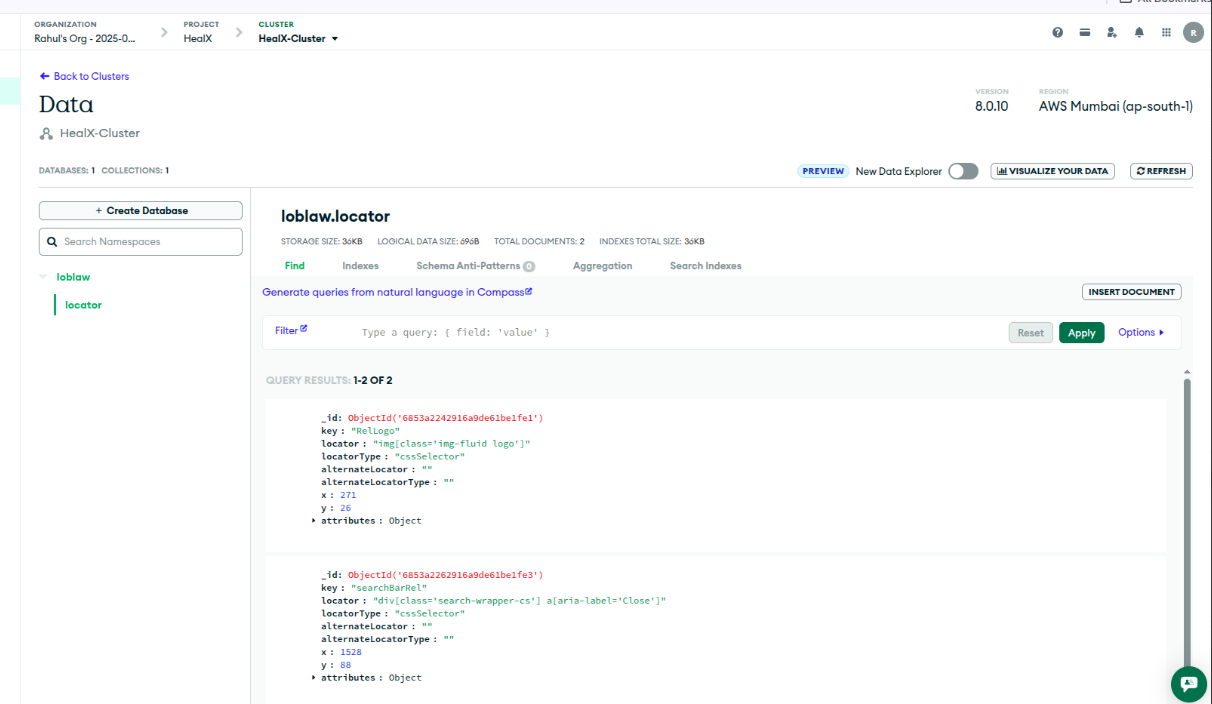Expand attributes Object in the first document

click(x=313, y=520)
